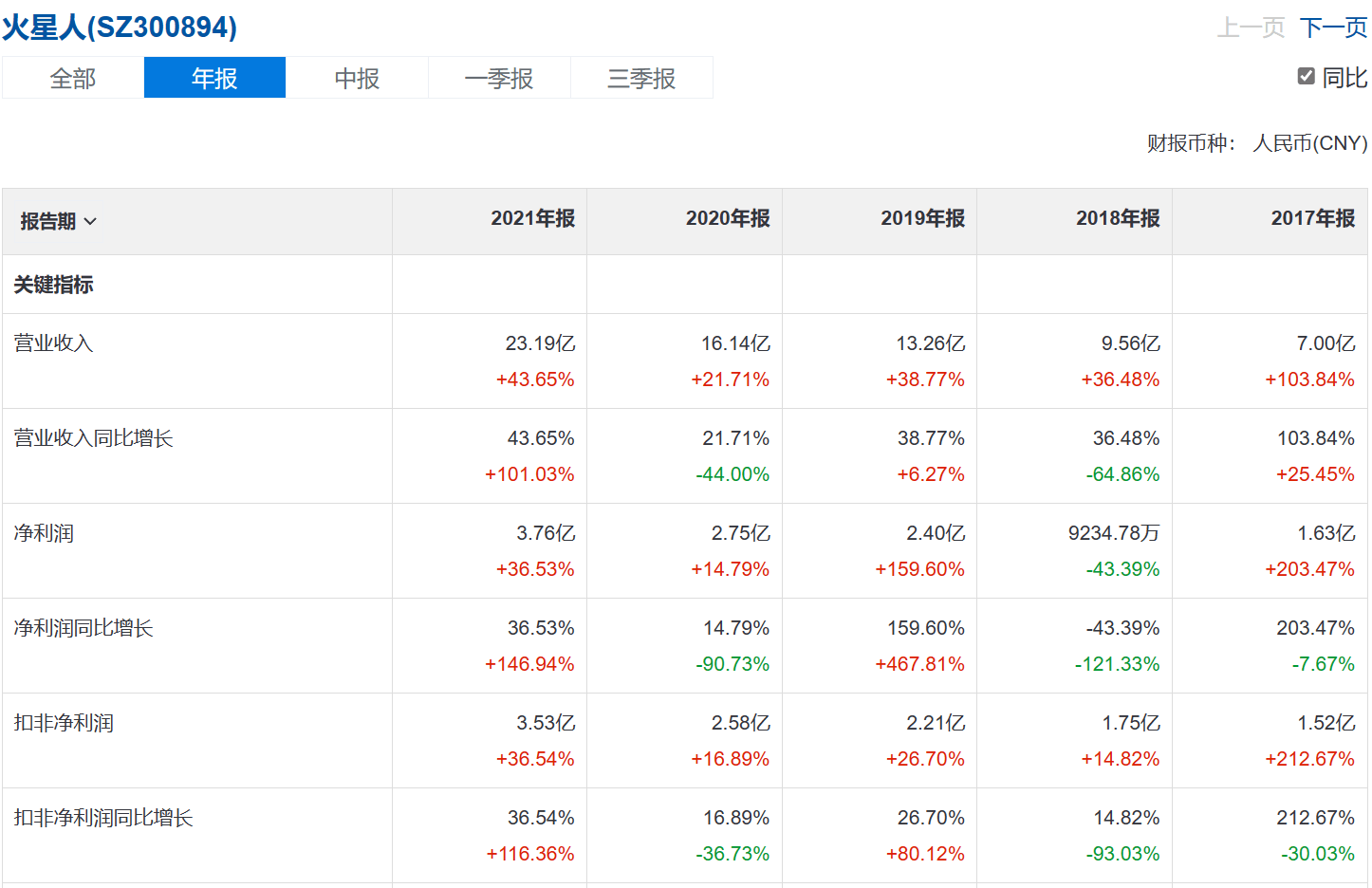Click the 关键指标 section heading
1372x888 pixels.
pyautogui.click(x=53, y=285)
